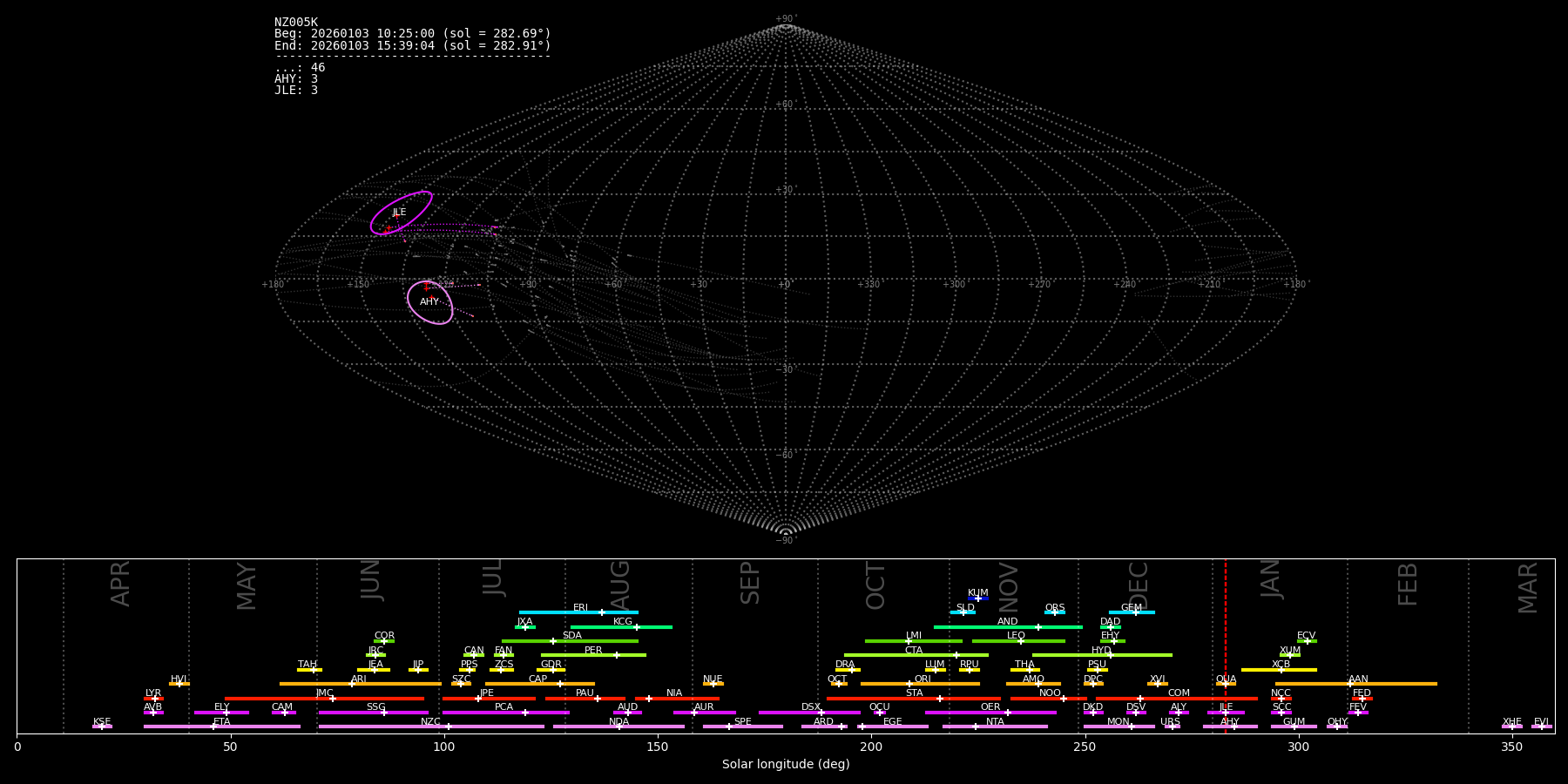Click the +270 longitude label on map

click(x=1039, y=285)
